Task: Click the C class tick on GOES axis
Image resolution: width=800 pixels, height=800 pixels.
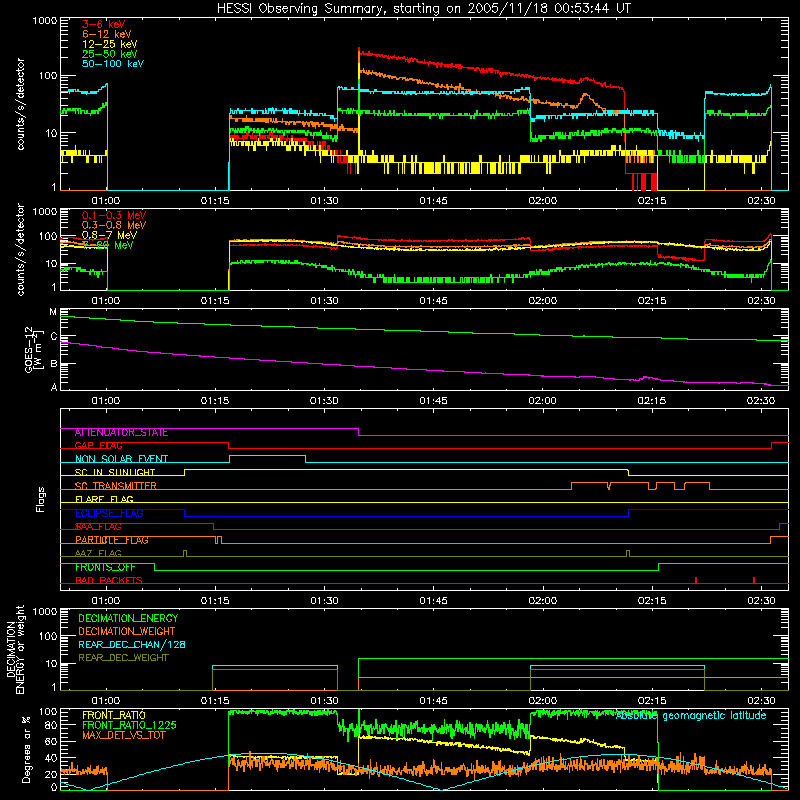Action: [54, 337]
